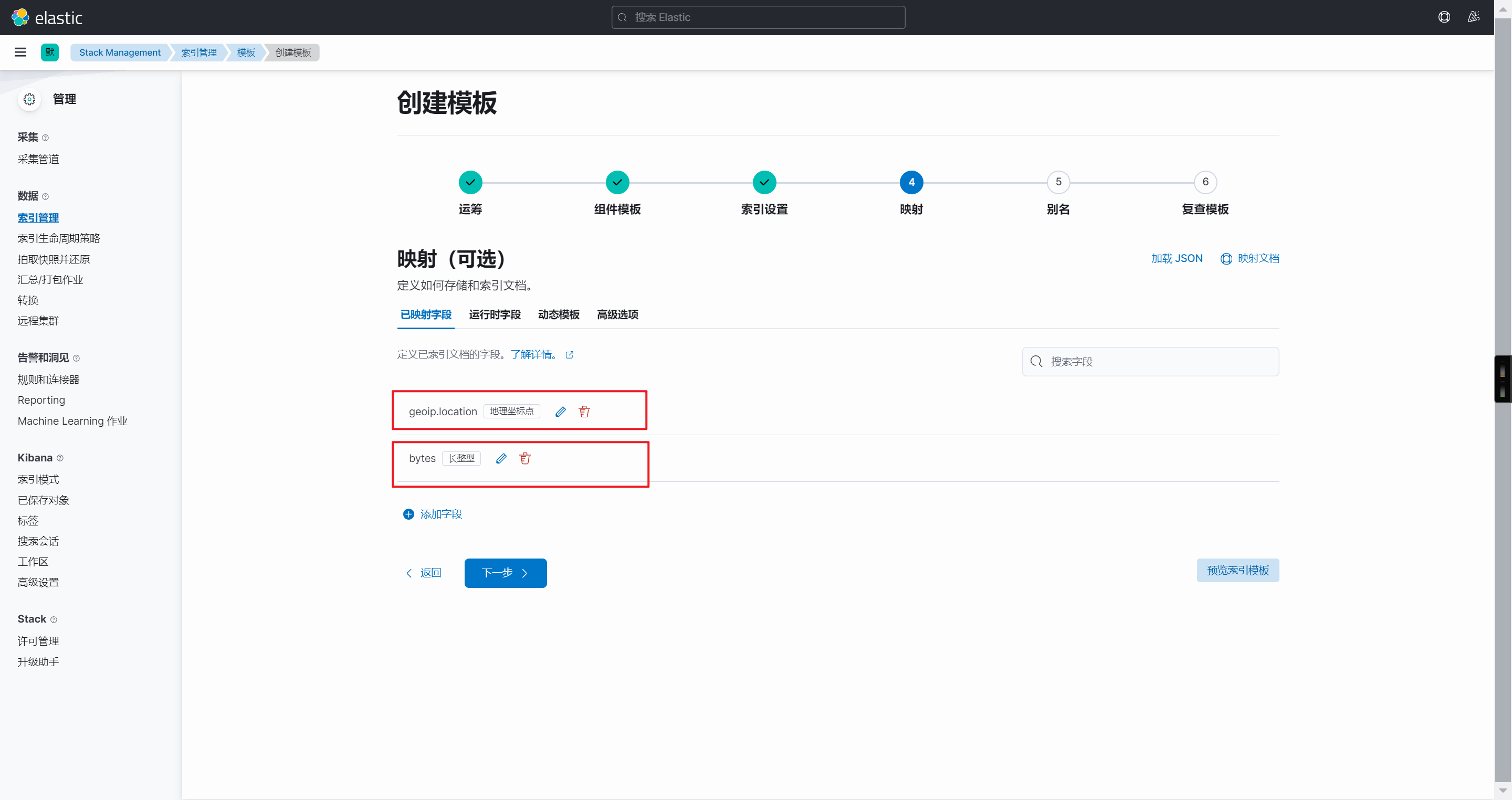Open 已保存对象 in sidebar
Viewport: 1512px width, 800px height.
44,500
